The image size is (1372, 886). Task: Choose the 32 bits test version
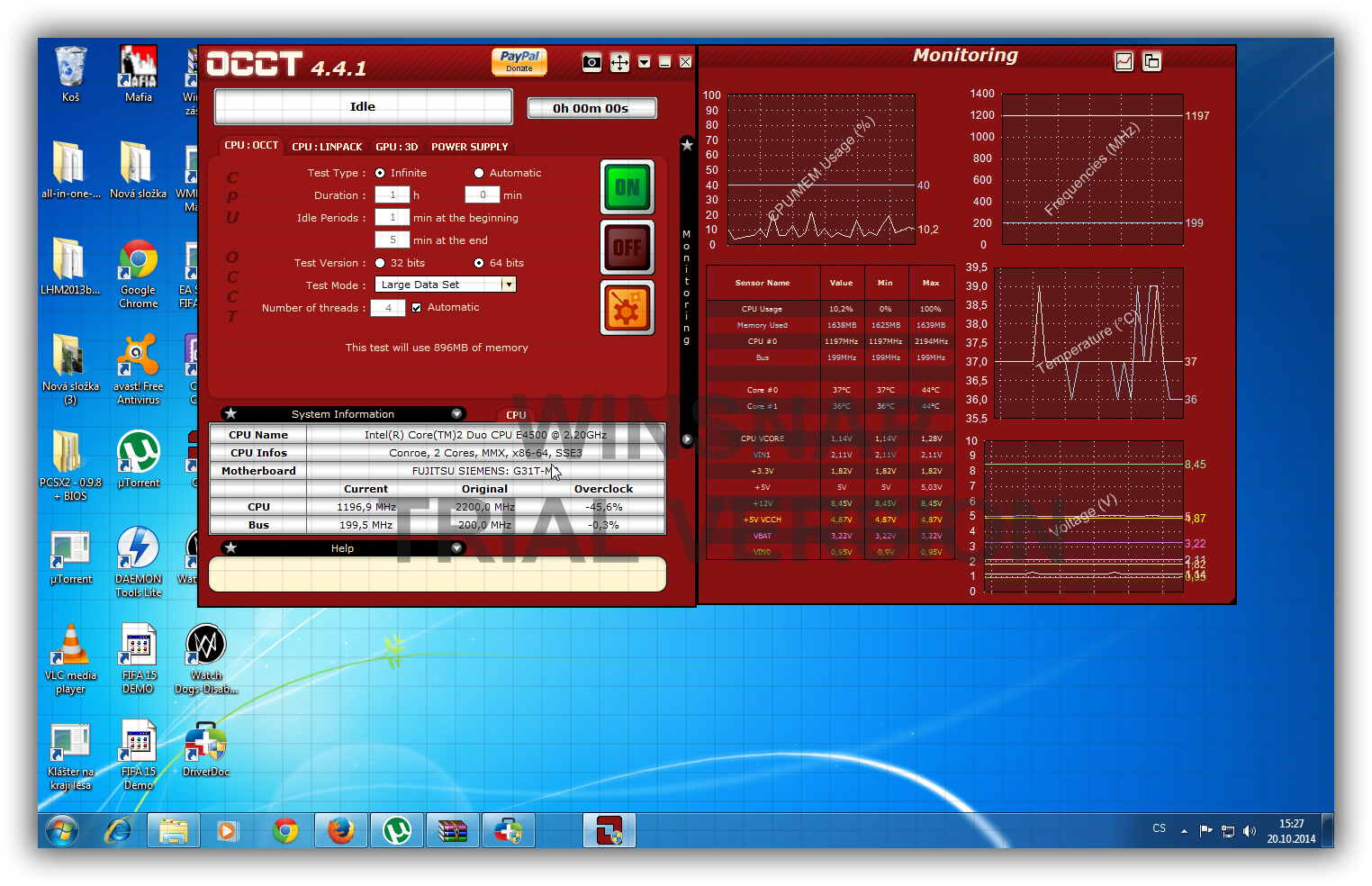(380, 263)
